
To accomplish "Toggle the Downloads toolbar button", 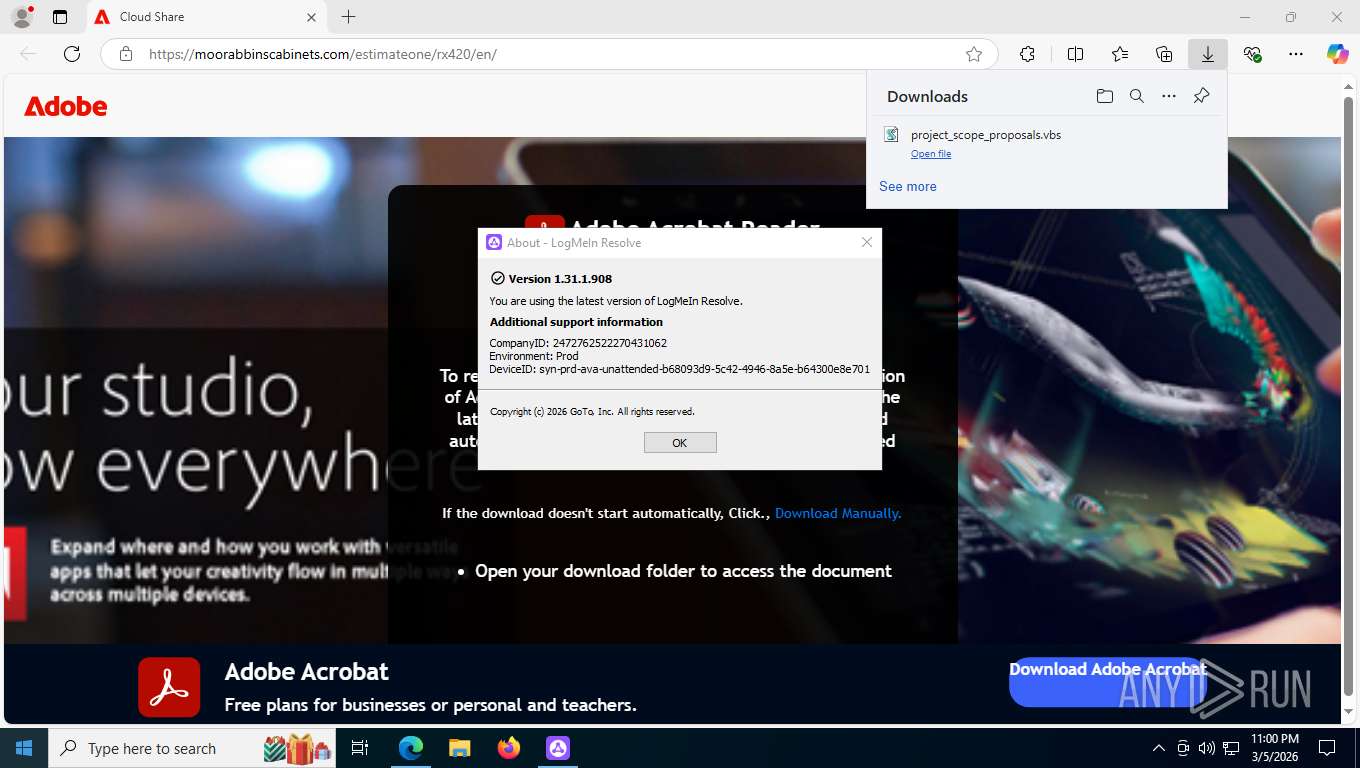I will (x=1208, y=54).
